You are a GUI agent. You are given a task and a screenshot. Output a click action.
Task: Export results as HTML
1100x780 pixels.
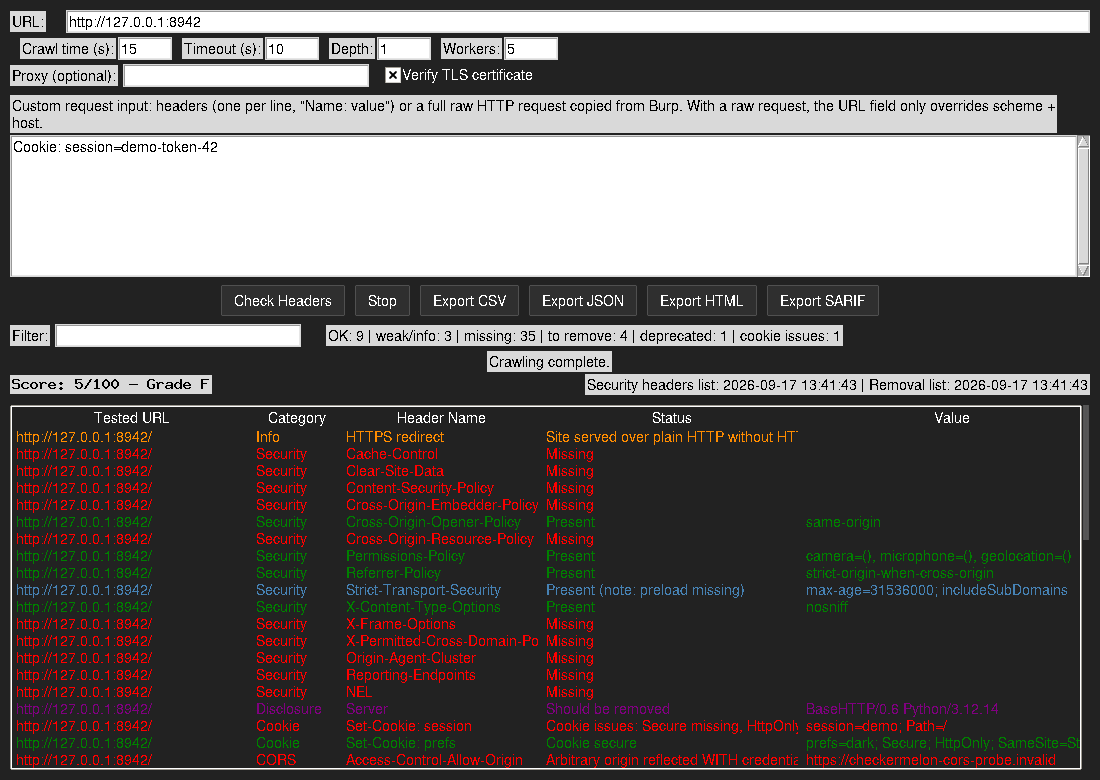(702, 301)
